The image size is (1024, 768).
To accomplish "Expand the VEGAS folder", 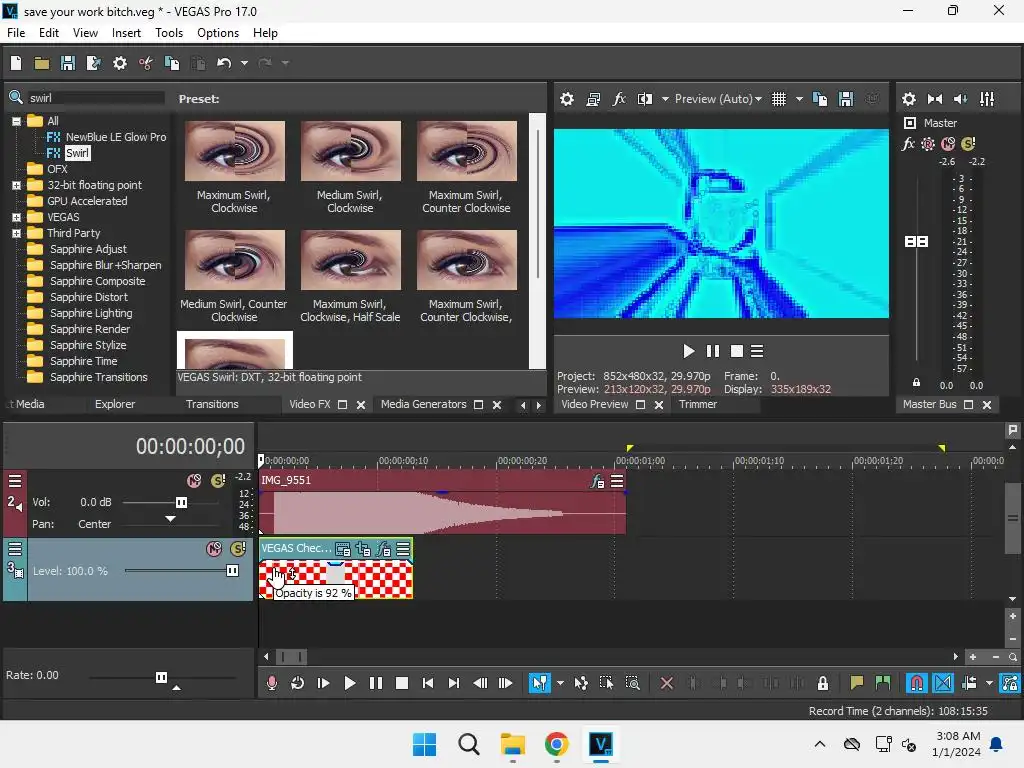I will click(16, 217).
